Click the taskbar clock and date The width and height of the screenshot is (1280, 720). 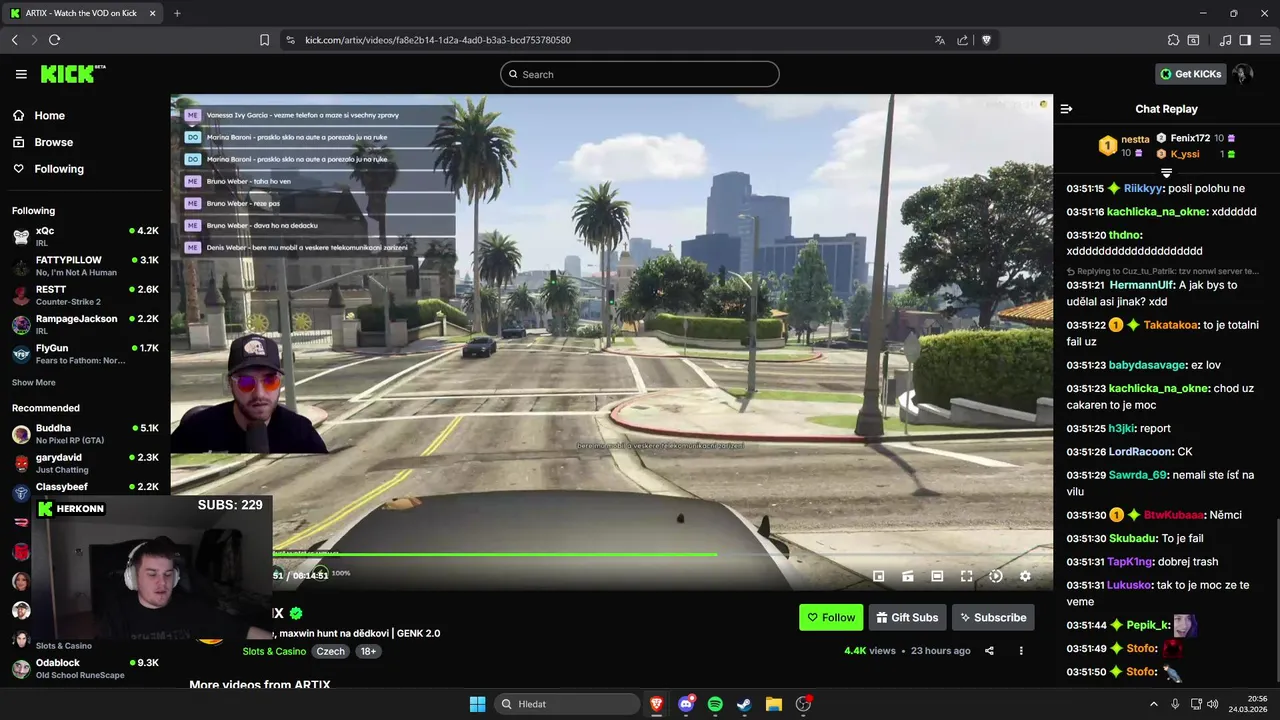coord(1249,704)
